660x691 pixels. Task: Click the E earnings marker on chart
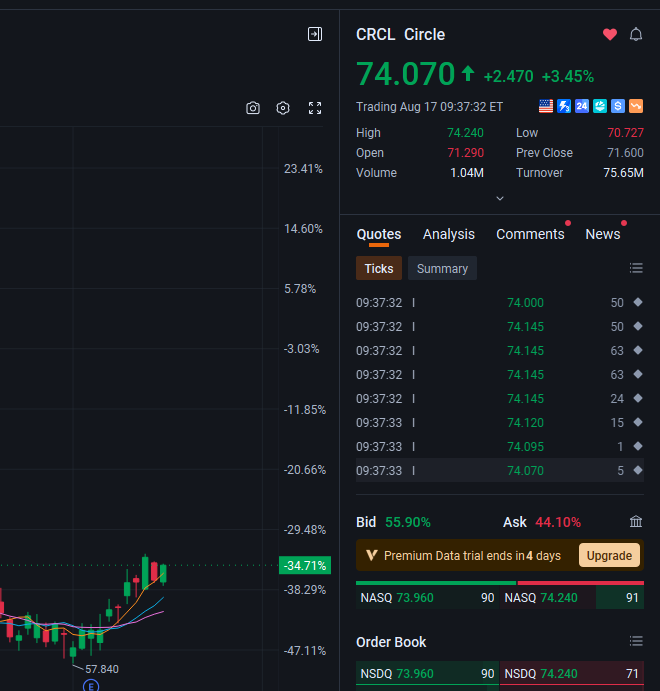[91, 686]
